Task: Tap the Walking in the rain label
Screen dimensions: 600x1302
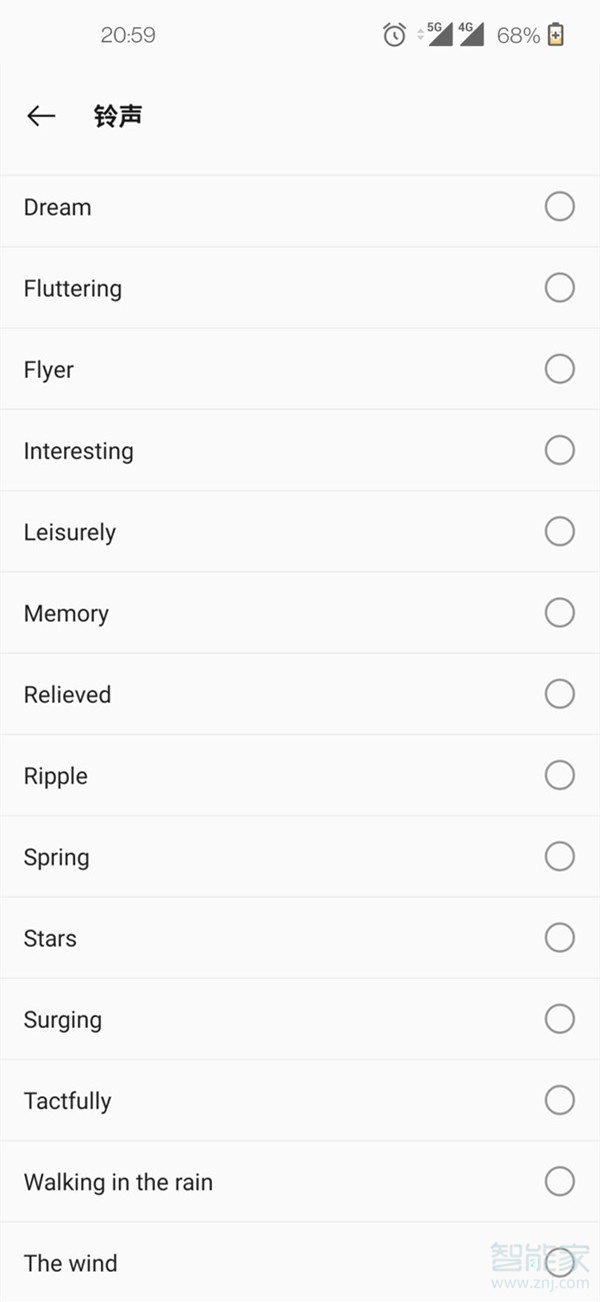Action: (x=118, y=1182)
